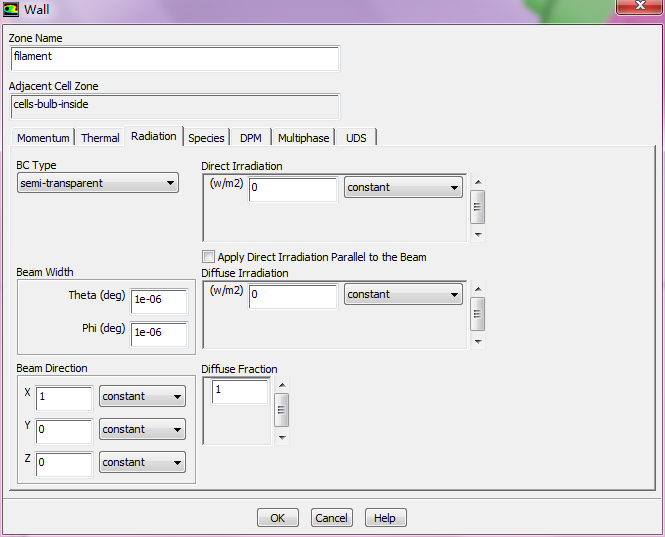
Task: Switch to the Momentum tab
Action: 43,138
